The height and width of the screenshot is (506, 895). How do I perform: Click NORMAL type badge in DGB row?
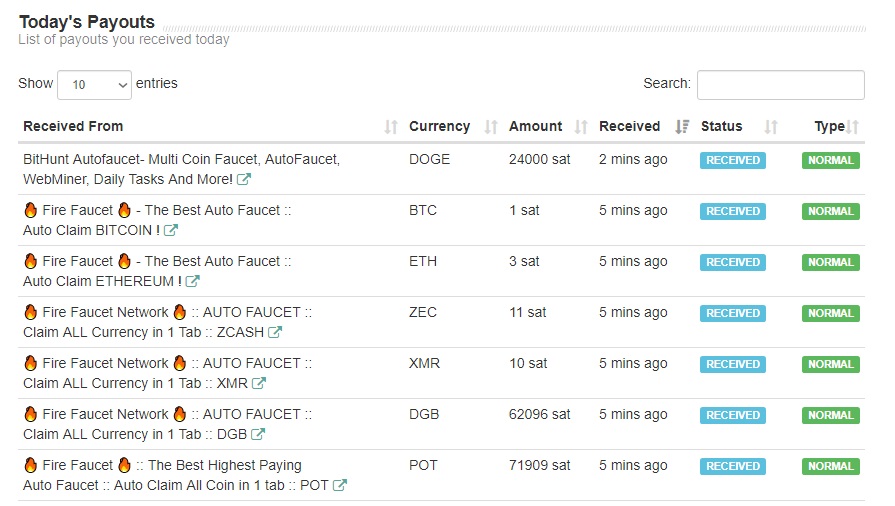pyautogui.click(x=831, y=415)
